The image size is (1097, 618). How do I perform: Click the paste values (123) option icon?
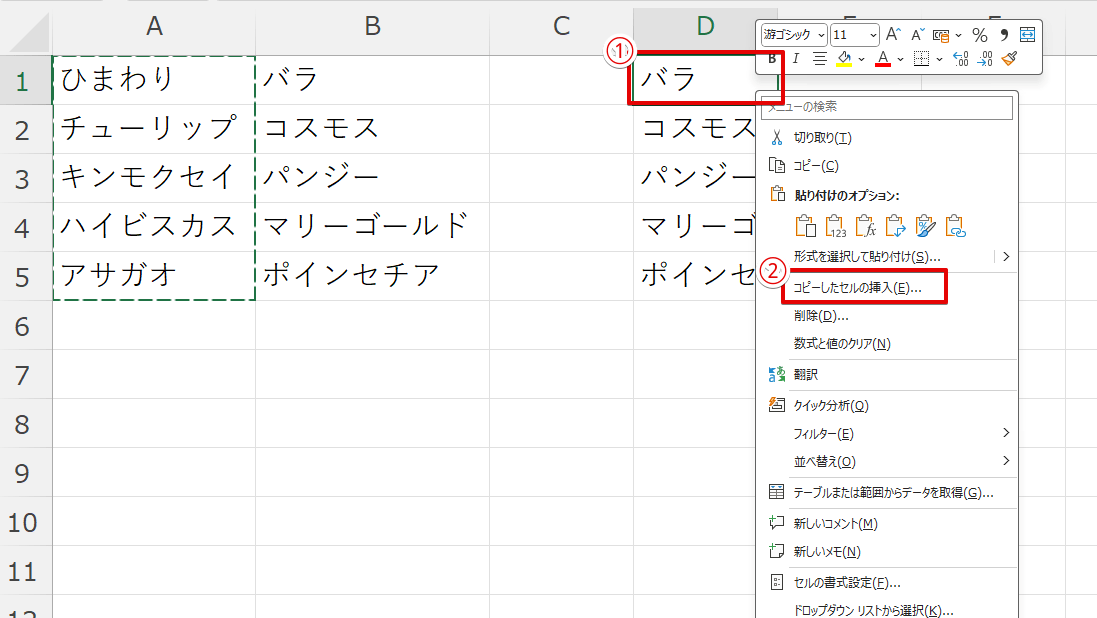click(x=836, y=226)
